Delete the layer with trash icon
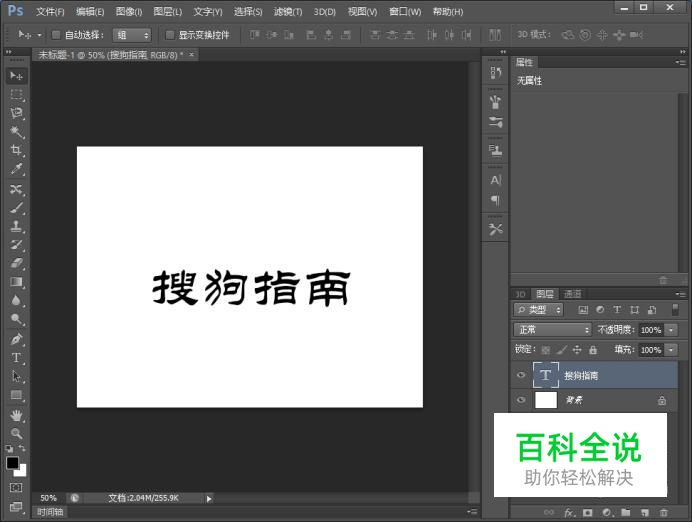Viewport: 692px width, 522px height. (663, 513)
